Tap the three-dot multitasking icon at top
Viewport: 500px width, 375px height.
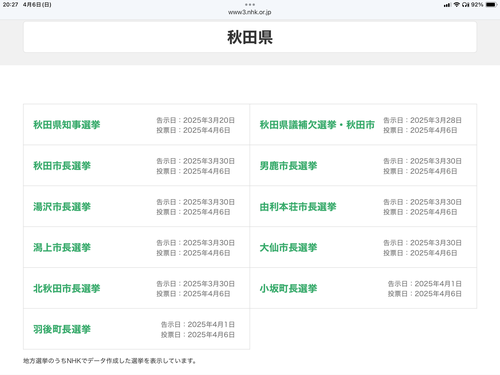tap(250, 5)
